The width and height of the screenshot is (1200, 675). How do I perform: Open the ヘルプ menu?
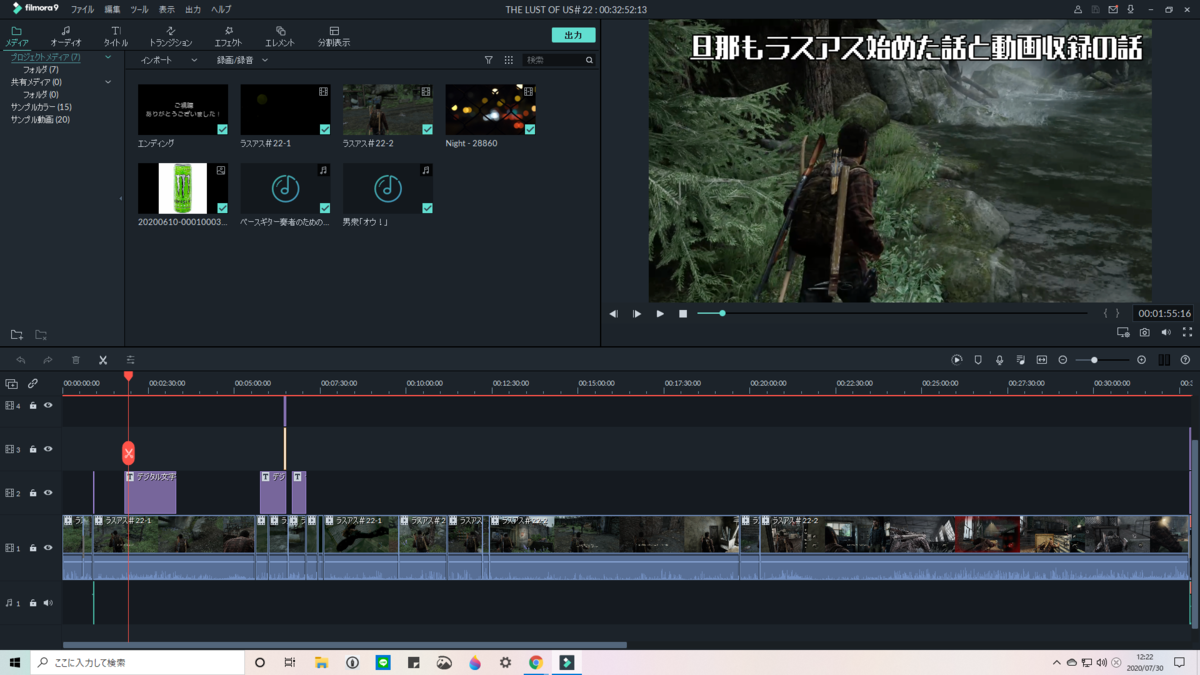click(x=221, y=9)
